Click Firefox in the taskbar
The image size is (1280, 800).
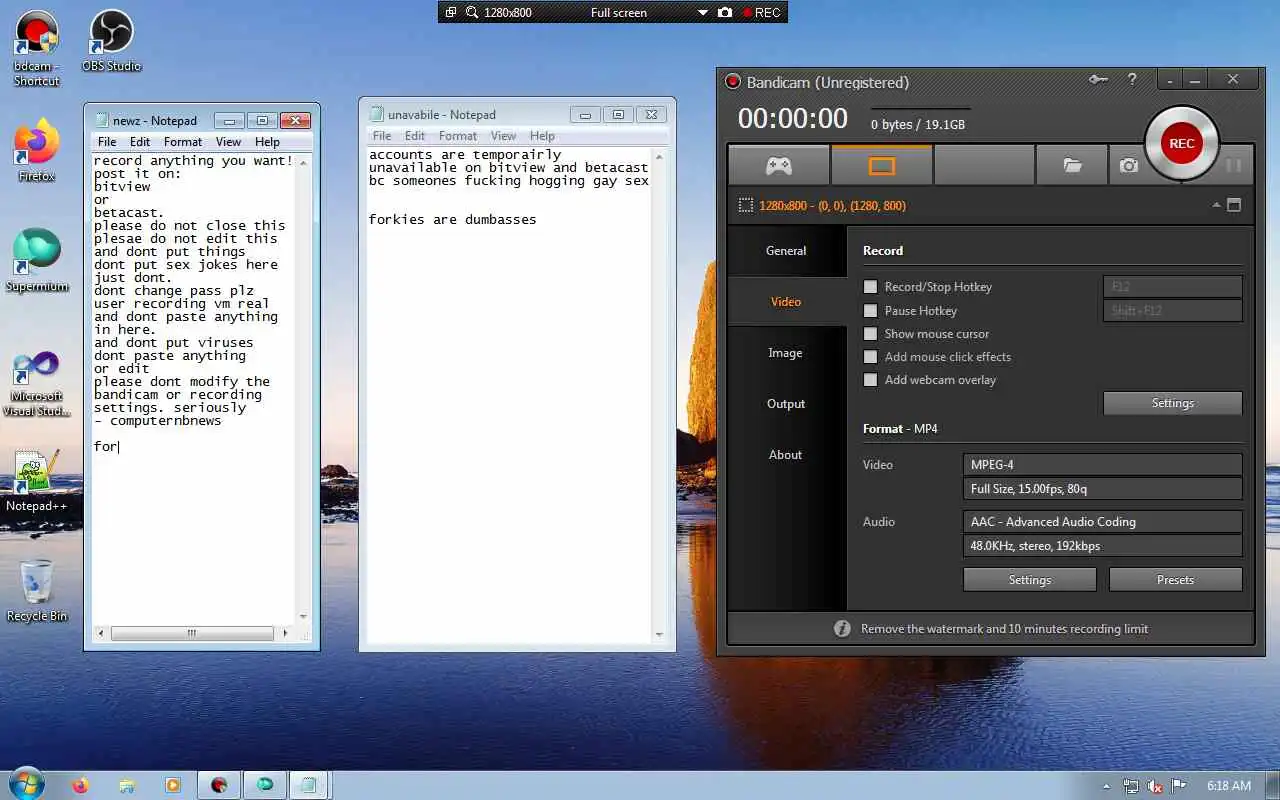81,785
